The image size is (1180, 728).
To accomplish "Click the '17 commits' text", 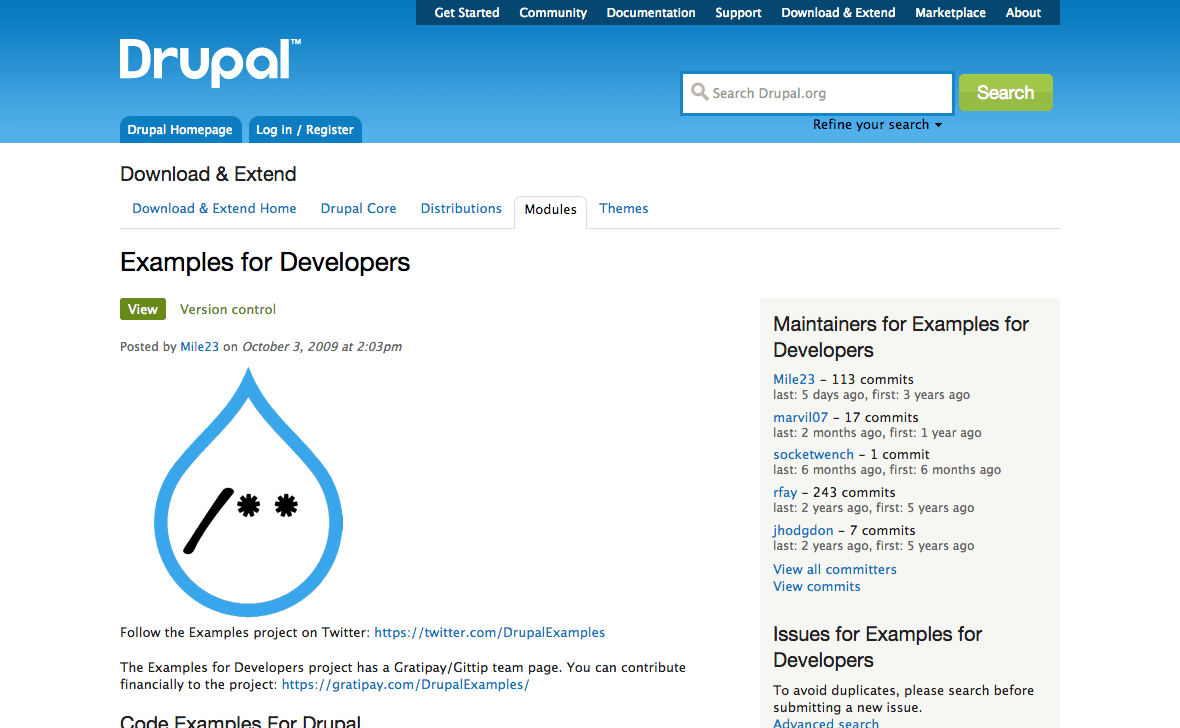I will tap(881, 417).
